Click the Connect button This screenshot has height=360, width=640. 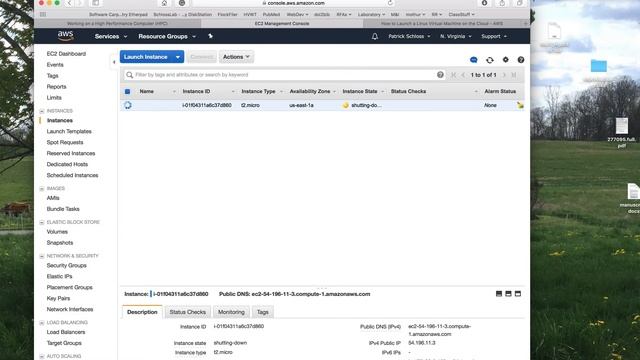[x=202, y=57]
